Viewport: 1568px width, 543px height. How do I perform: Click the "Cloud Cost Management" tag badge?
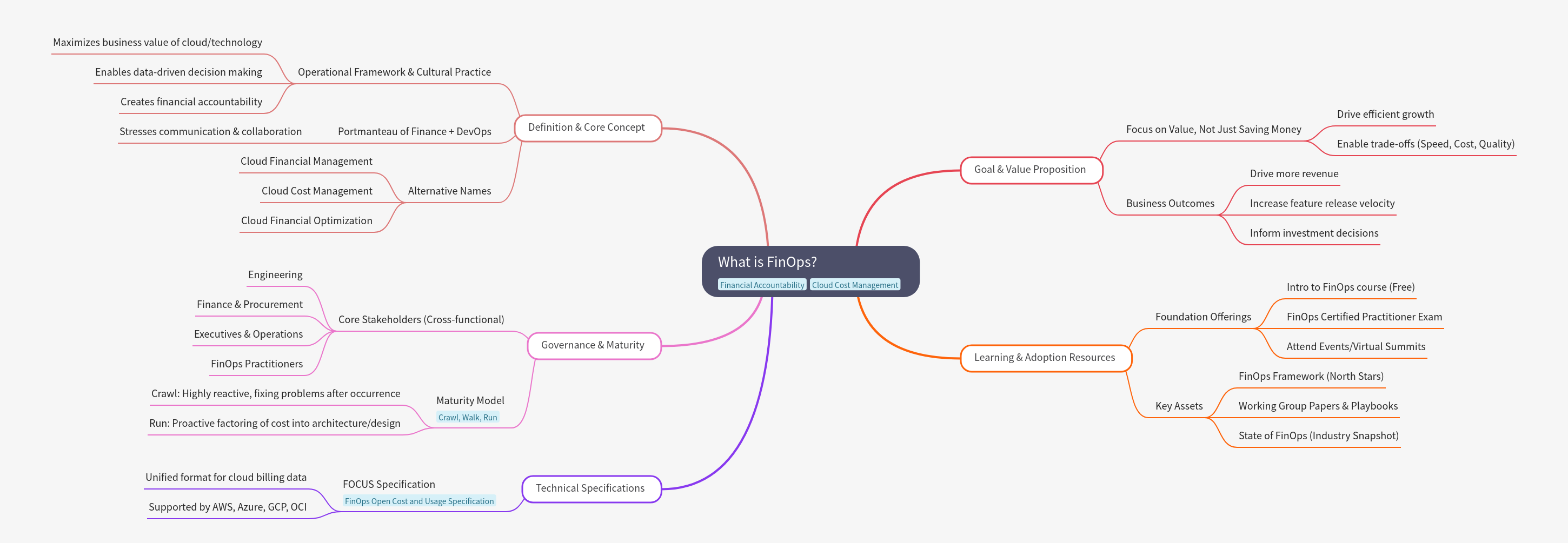click(855, 285)
